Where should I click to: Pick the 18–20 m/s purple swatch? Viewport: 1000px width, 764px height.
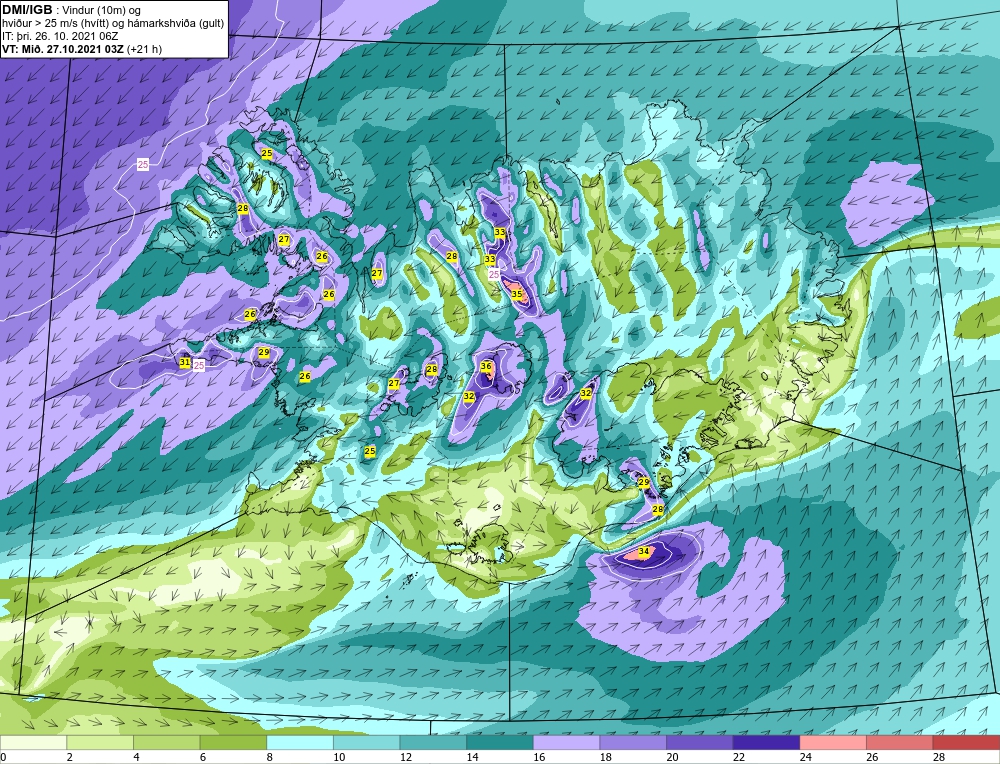pos(633,742)
